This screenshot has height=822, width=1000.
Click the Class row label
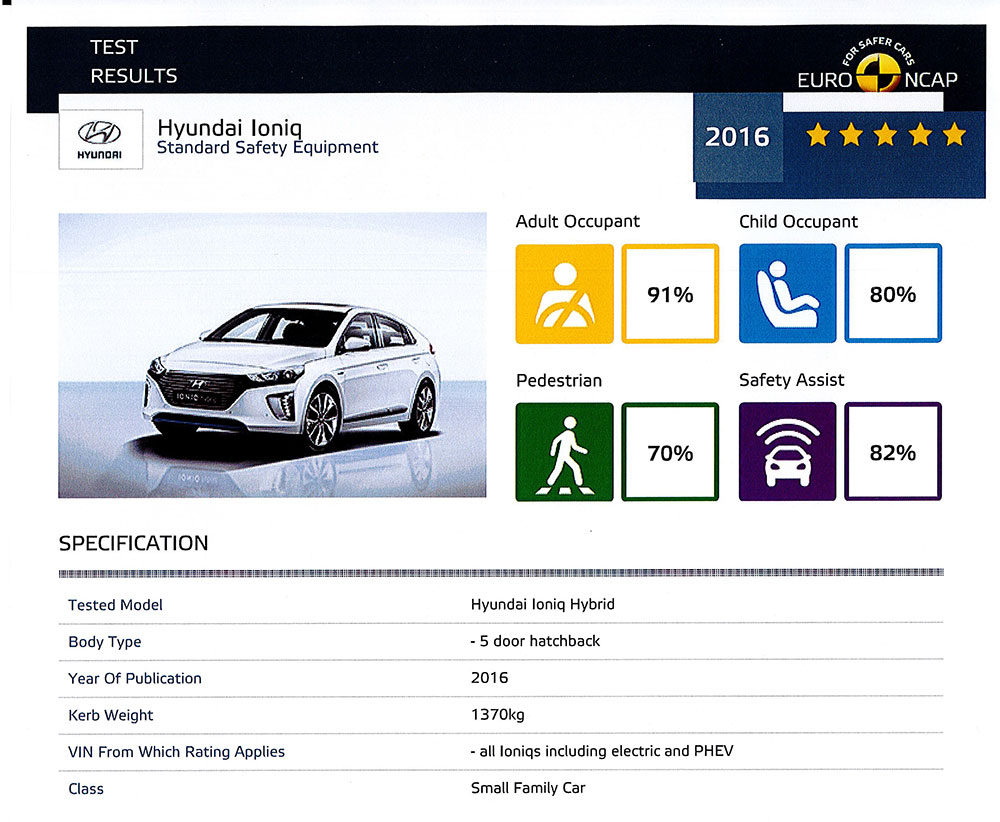click(x=86, y=789)
